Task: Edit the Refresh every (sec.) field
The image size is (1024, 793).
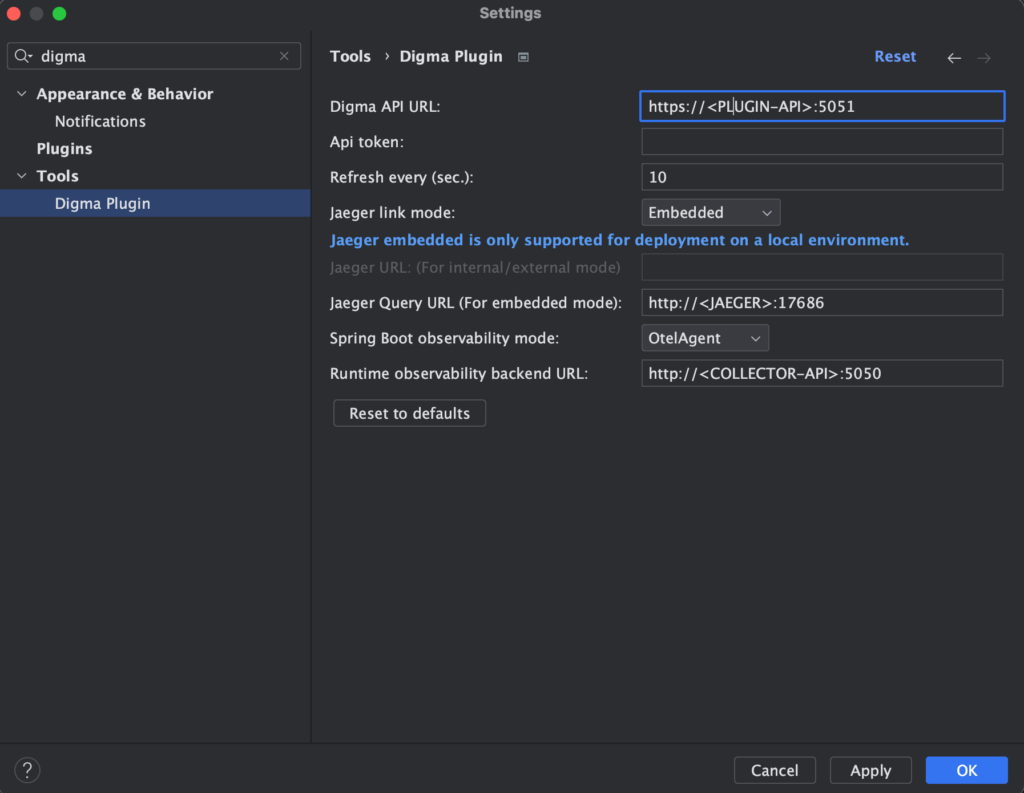Action: [x=822, y=177]
